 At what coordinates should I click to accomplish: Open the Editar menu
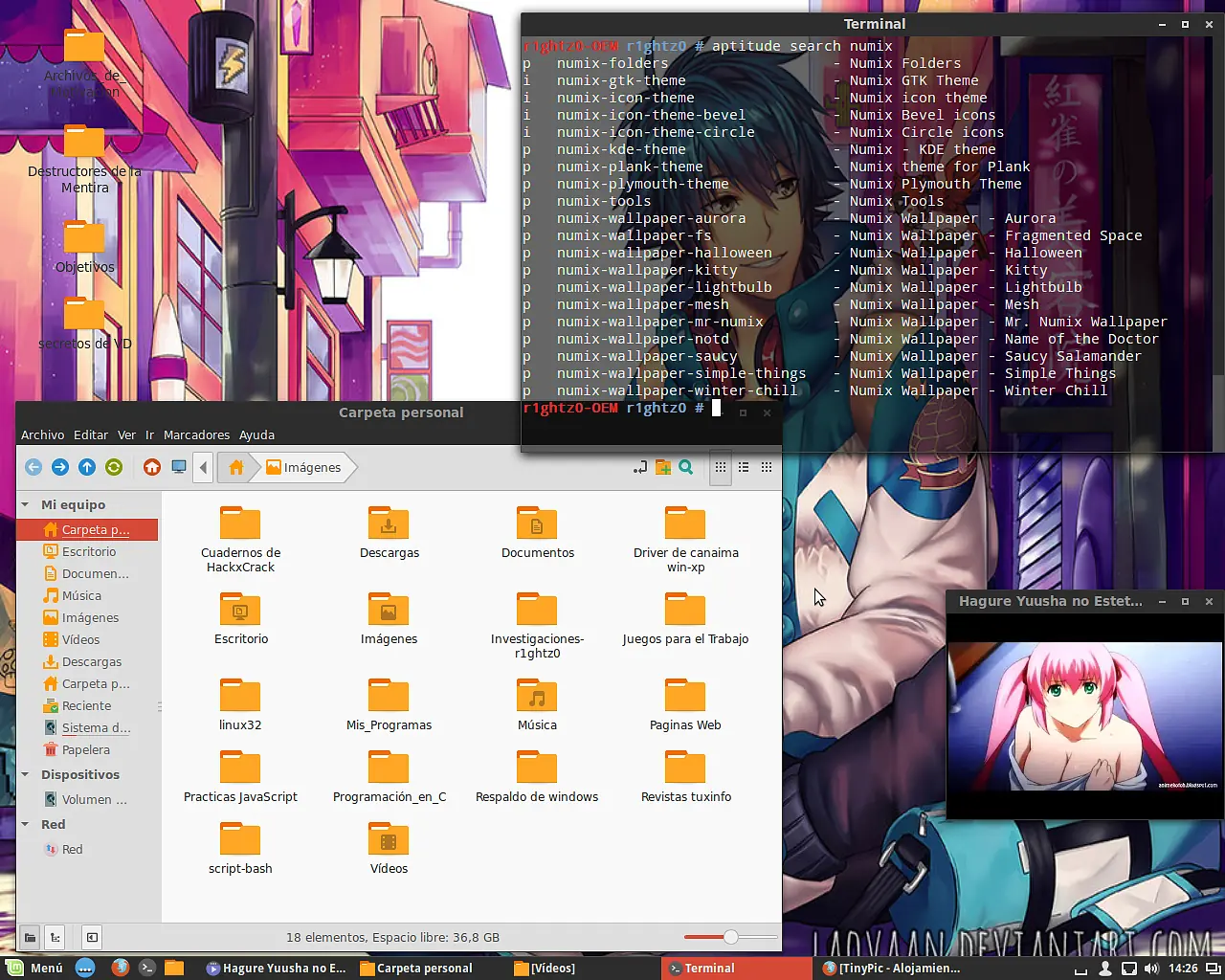tap(91, 434)
